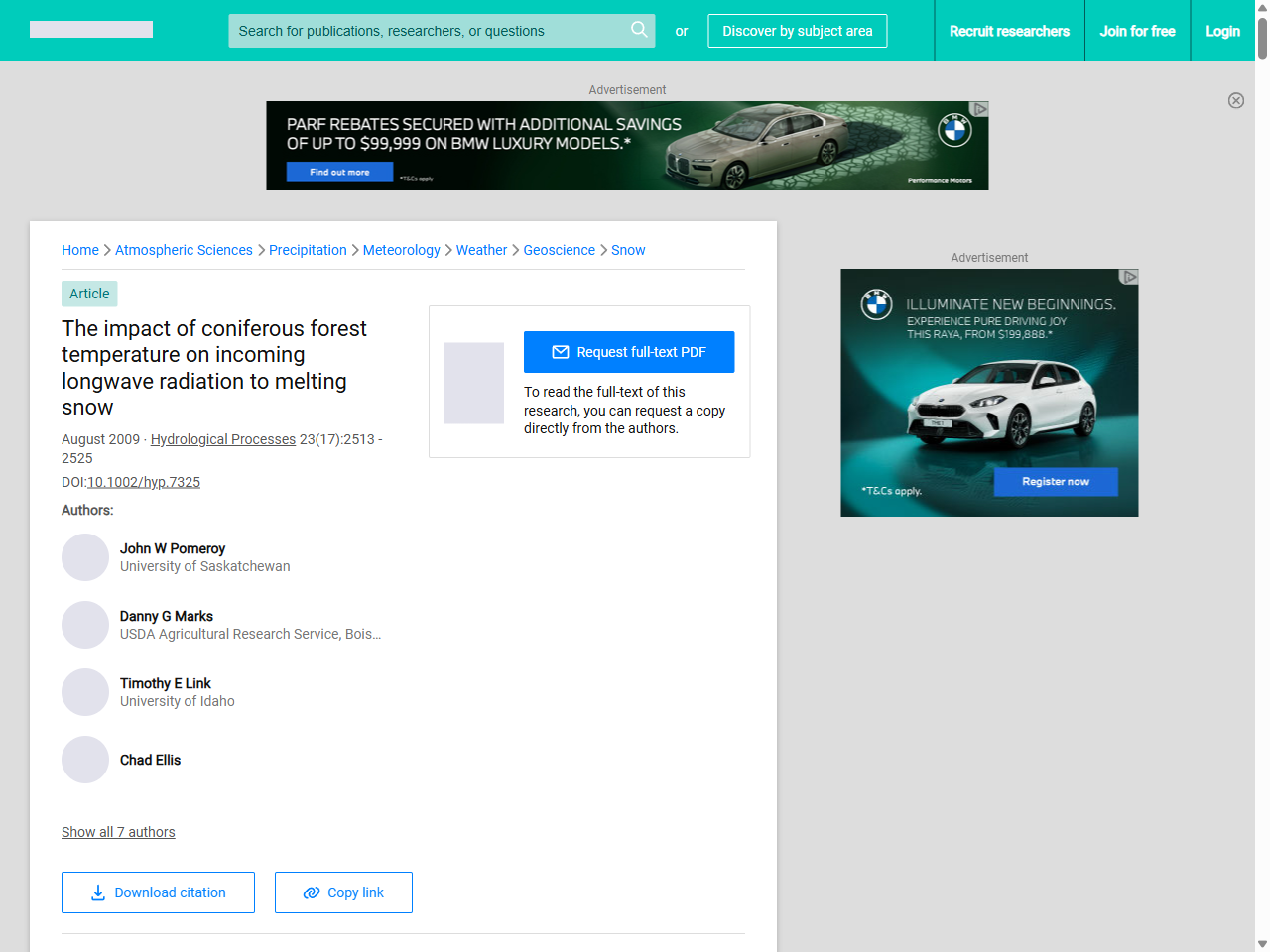Follow the Hydrological Processes journal link

222,439
